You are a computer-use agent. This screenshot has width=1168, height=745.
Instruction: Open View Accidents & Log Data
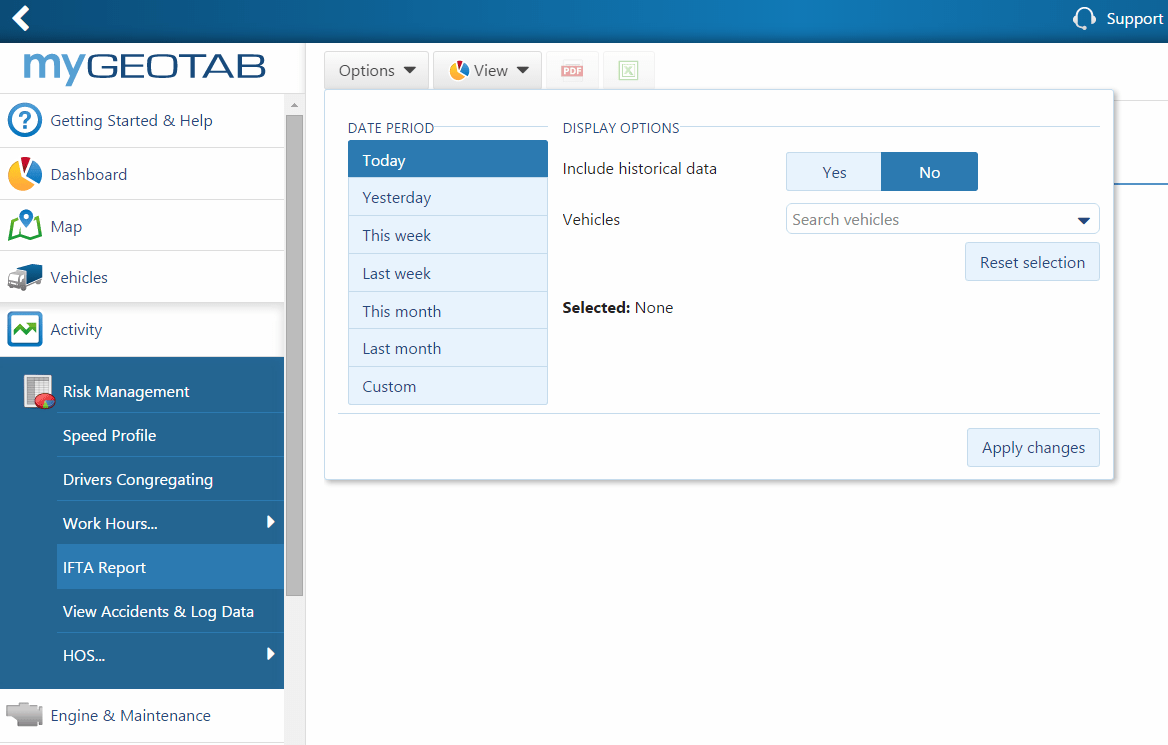pos(171,611)
